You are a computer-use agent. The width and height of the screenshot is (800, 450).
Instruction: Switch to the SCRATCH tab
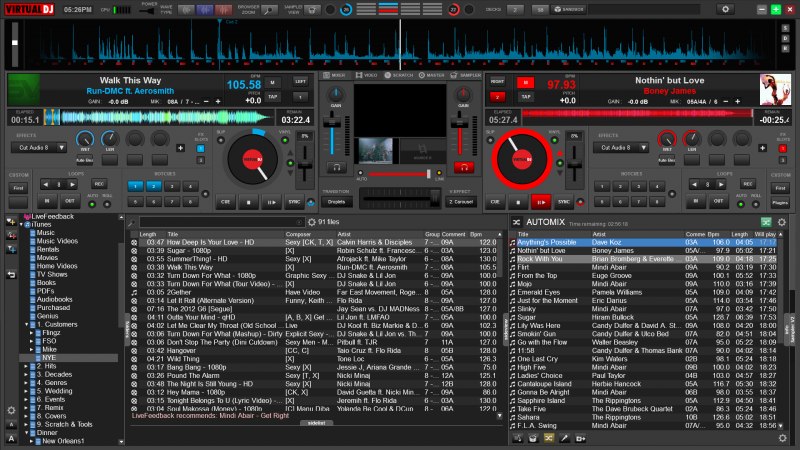[x=399, y=75]
